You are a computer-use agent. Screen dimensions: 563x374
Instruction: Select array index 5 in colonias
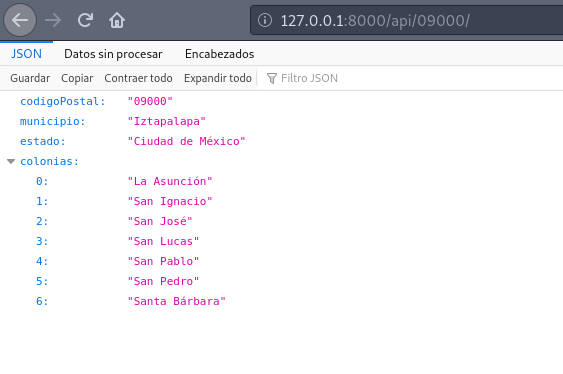tap(42, 281)
